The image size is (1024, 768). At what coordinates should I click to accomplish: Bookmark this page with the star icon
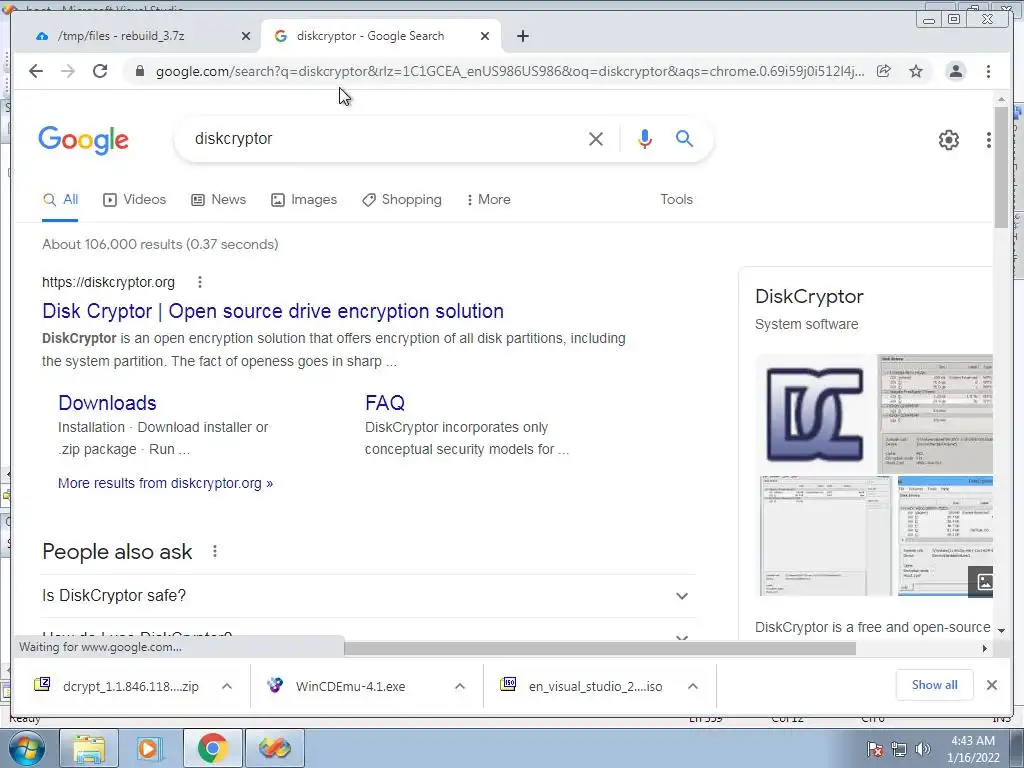(916, 71)
